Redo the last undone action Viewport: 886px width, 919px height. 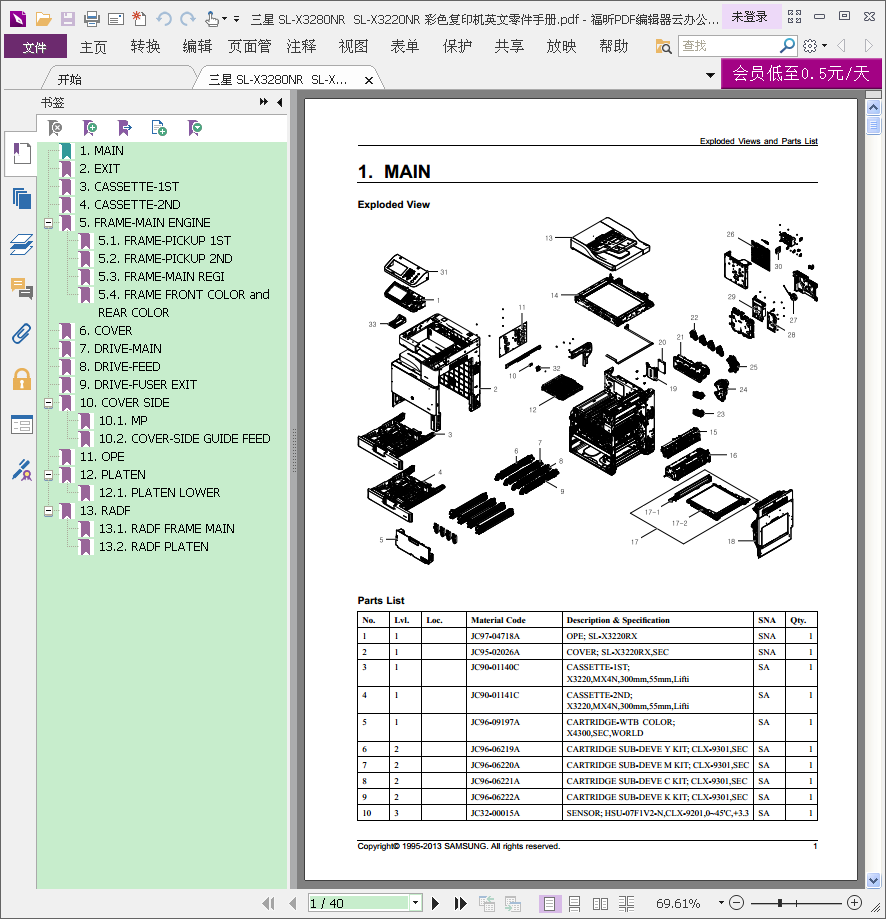[188, 19]
